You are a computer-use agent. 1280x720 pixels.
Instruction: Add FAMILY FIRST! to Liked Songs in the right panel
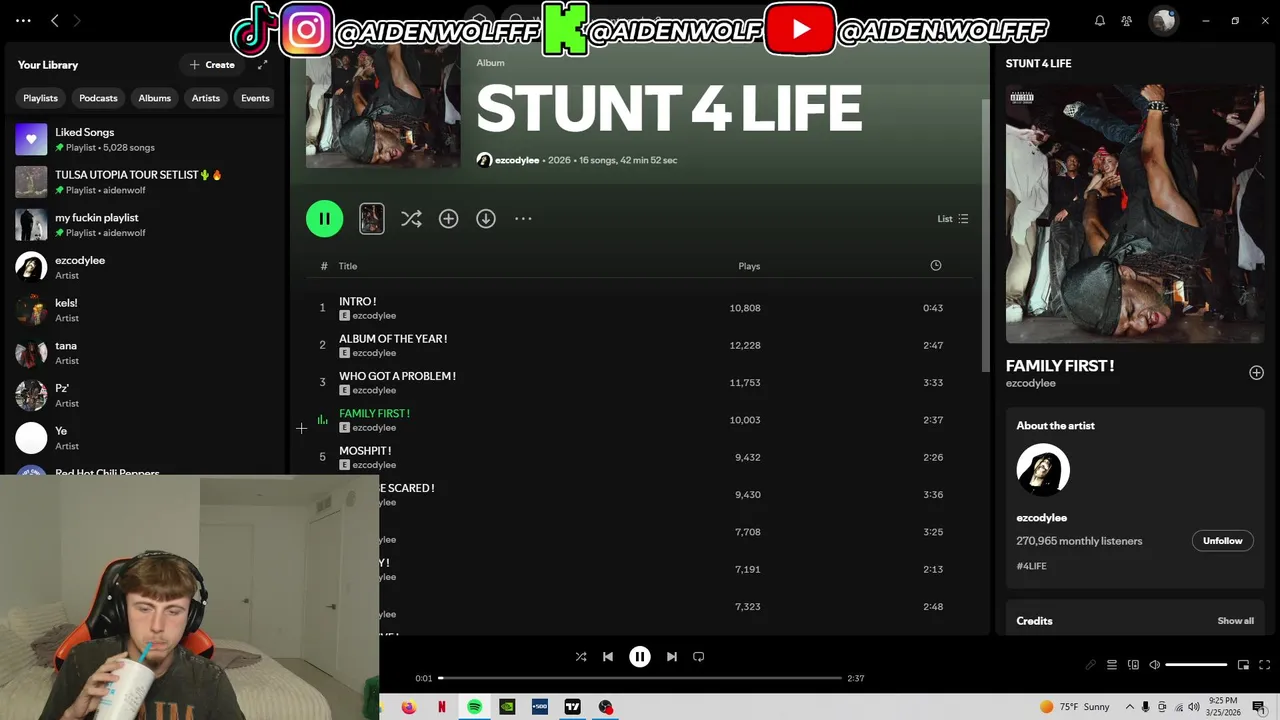pos(1256,372)
